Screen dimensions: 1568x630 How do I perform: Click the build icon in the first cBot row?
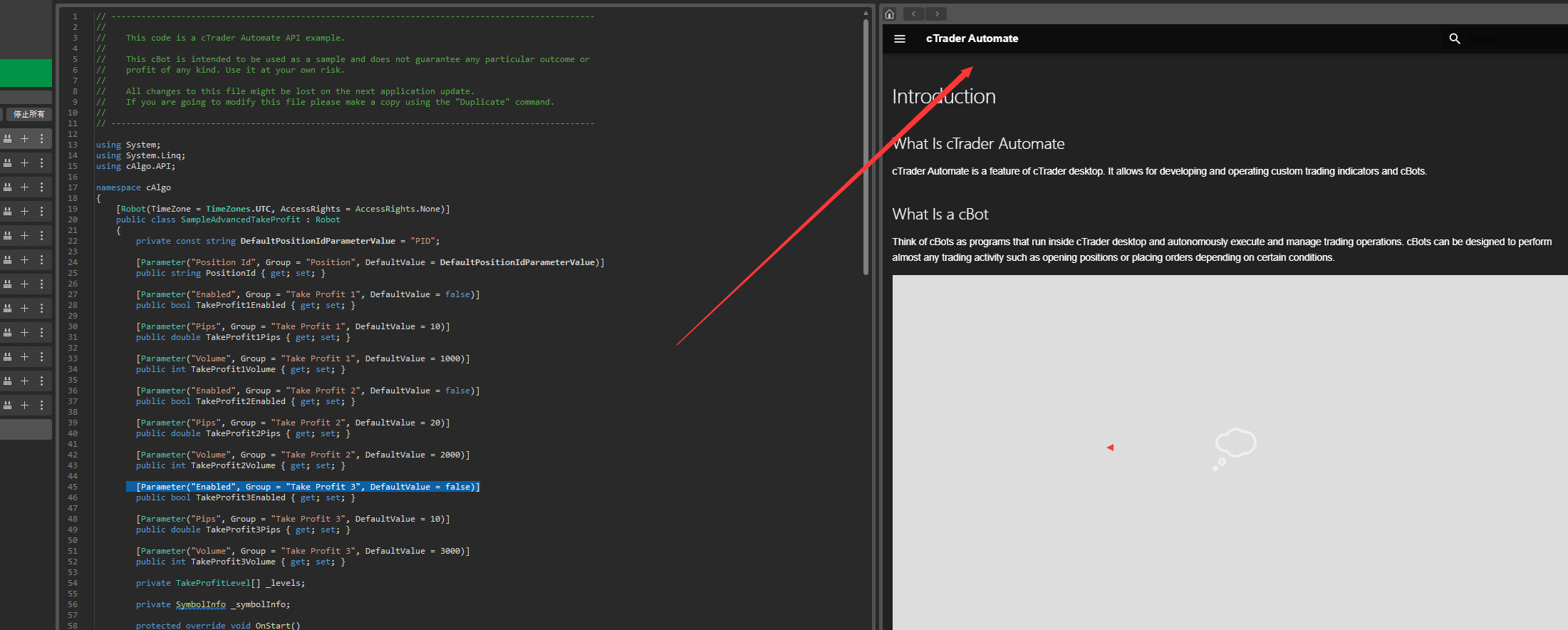coord(8,139)
